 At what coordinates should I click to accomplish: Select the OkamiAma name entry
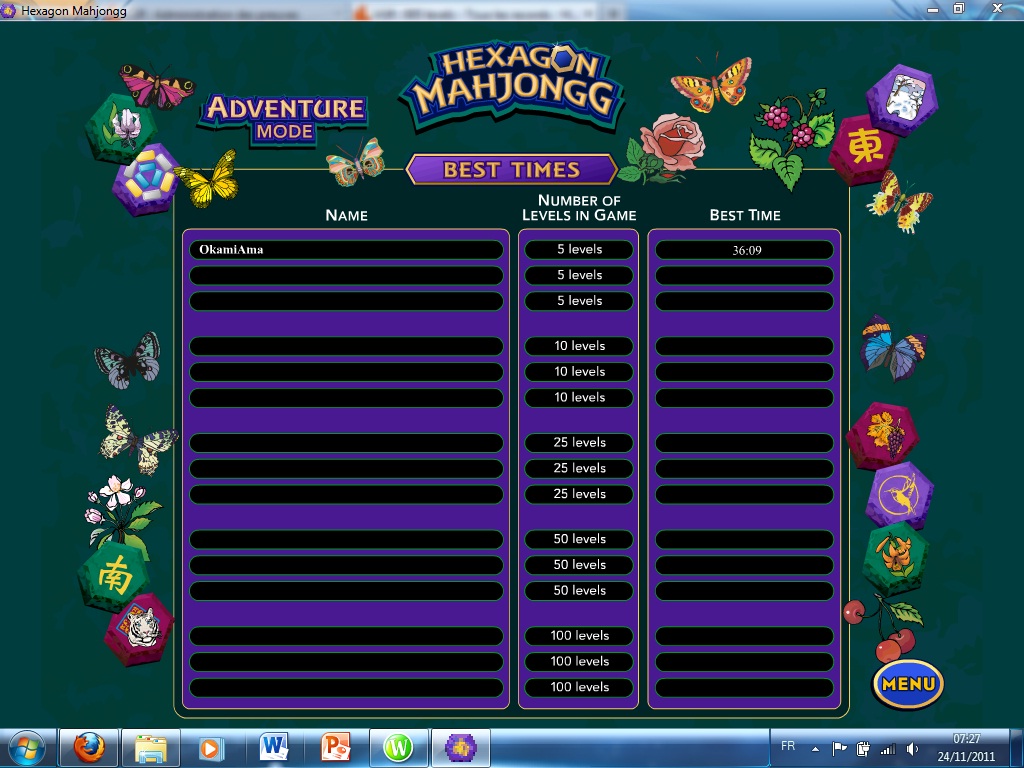pos(345,250)
